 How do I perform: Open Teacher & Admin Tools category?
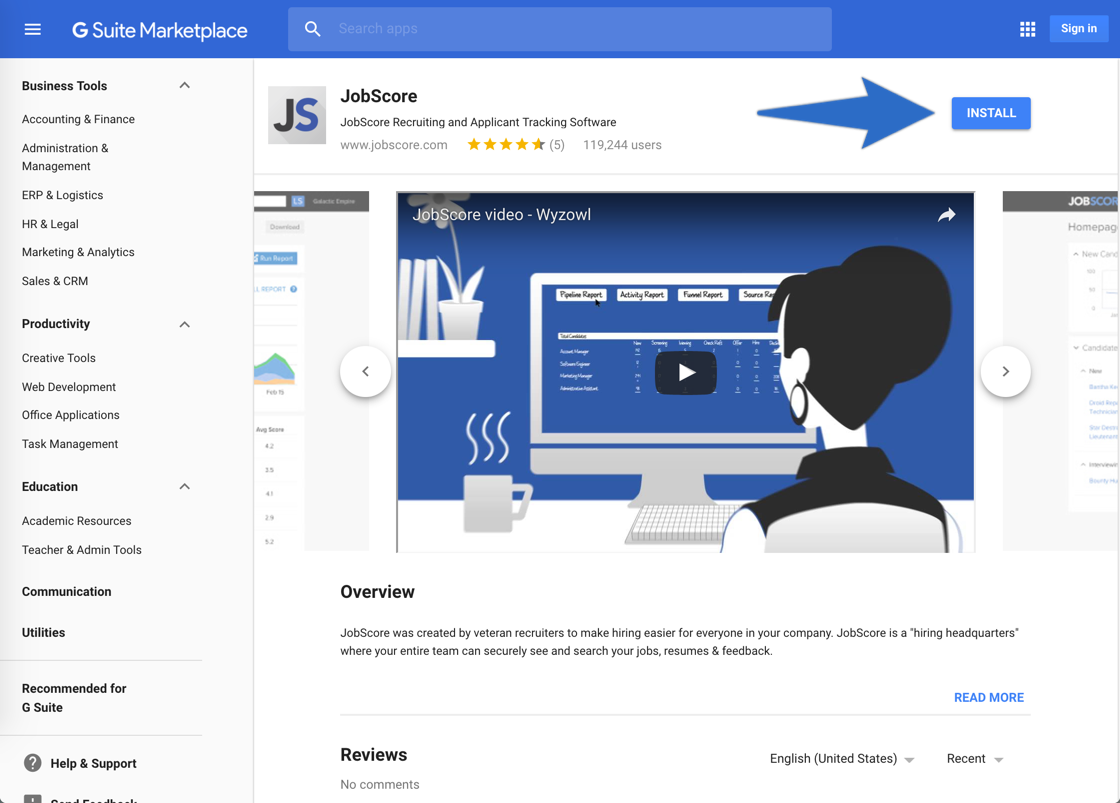(81, 550)
